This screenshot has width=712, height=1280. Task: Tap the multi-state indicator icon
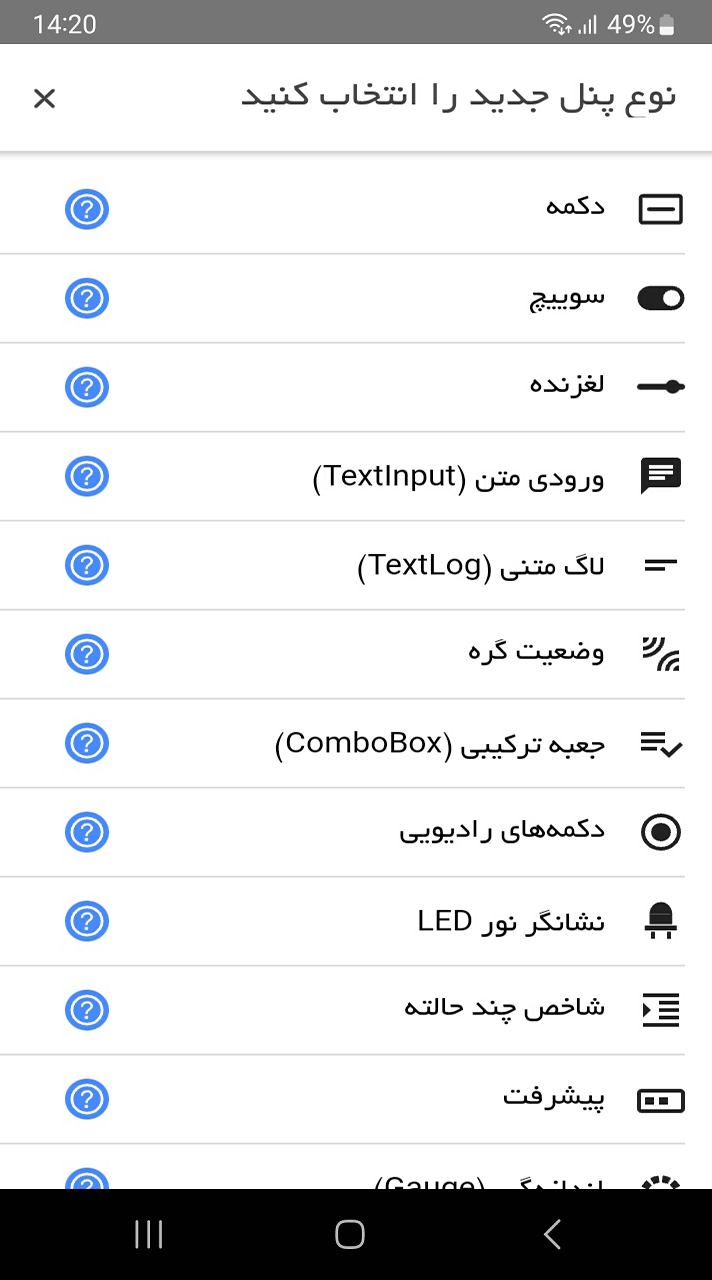tap(660, 1010)
